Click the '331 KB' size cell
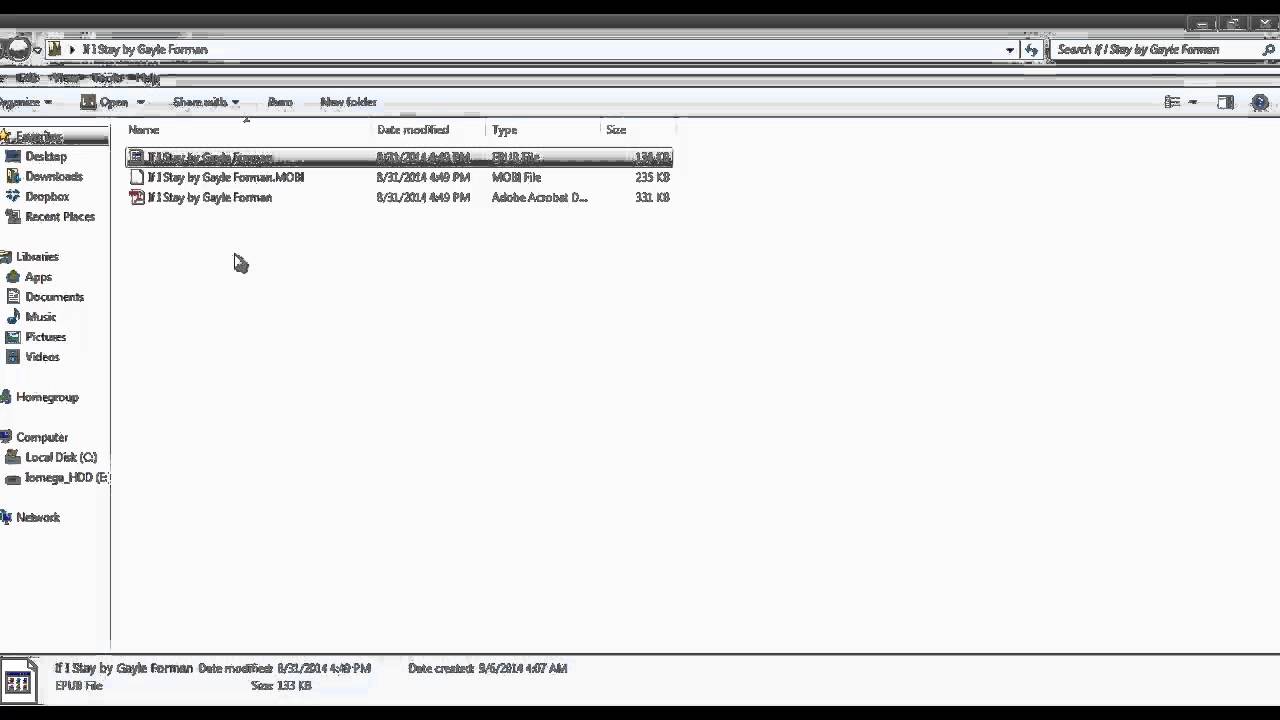 [x=652, y=197]
